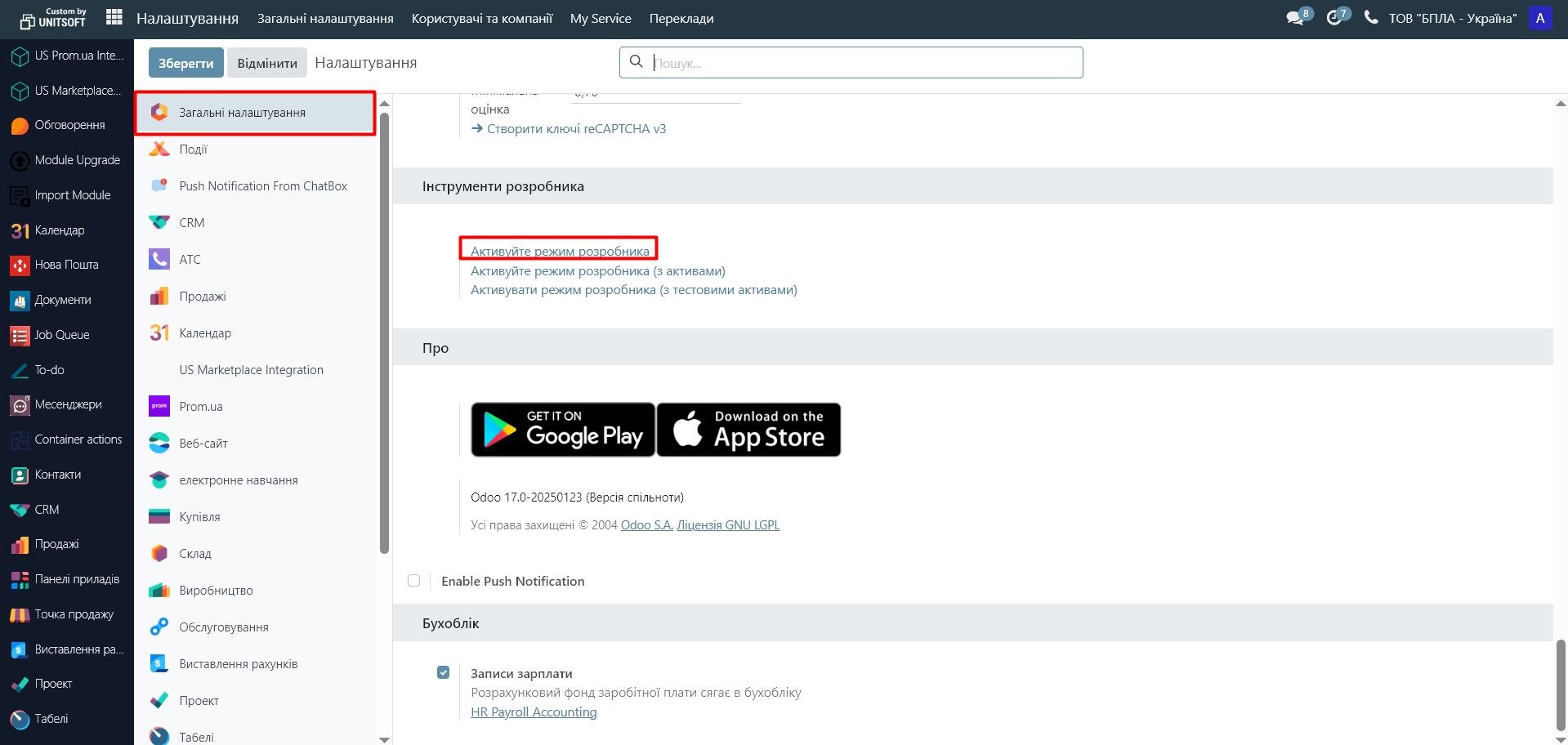Enable Push Notification checkbox
This screenshot has height=745, width=1568.
click(x=414, y=581)
